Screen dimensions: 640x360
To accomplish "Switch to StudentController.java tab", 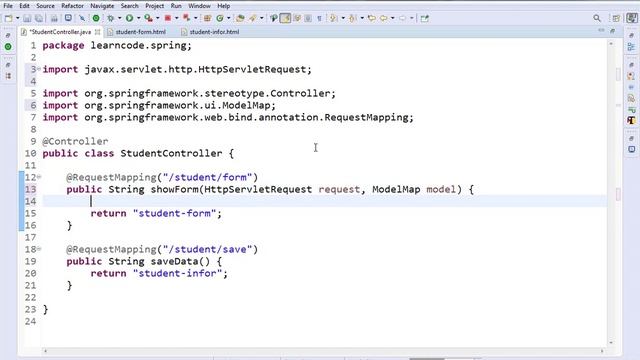I will [x=60, y=32].
